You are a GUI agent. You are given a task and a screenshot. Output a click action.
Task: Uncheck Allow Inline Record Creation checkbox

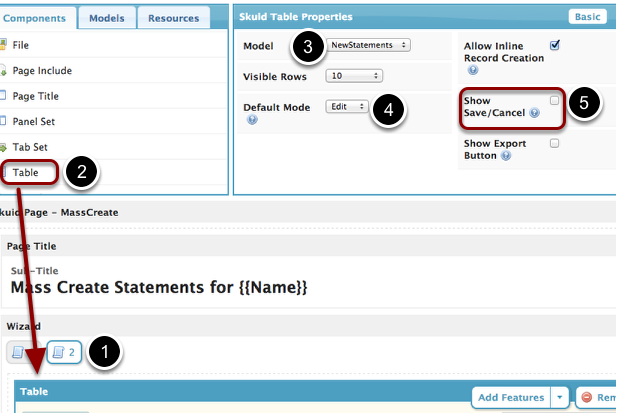[x=555, y=45]
